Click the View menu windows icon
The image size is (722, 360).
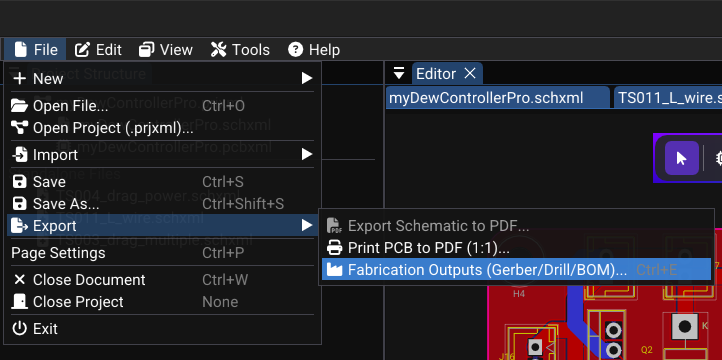pyautogui.click(x=146, y=50)
